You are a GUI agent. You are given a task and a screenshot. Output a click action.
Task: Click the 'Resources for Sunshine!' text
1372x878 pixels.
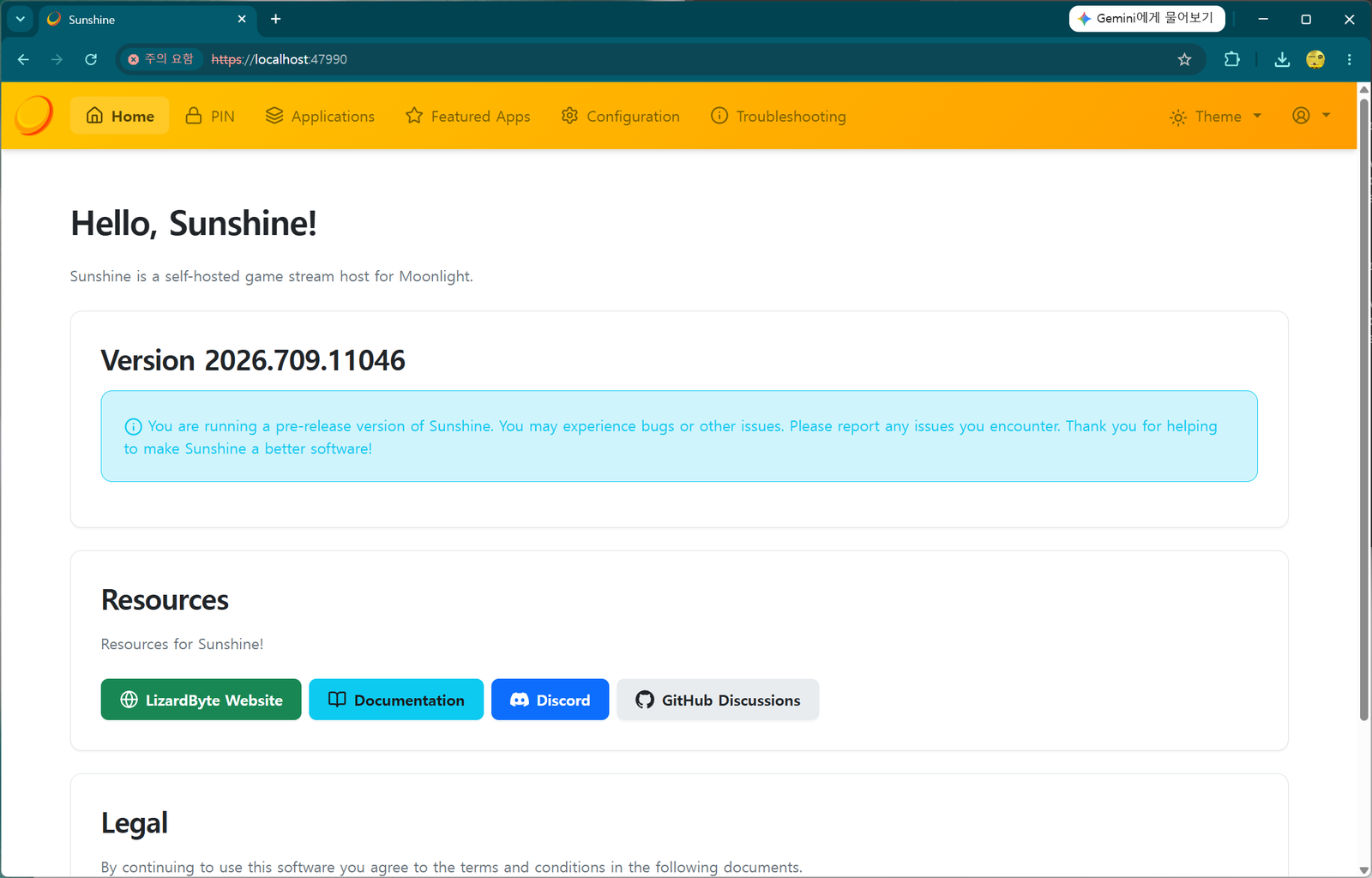(x=182, y=644)
